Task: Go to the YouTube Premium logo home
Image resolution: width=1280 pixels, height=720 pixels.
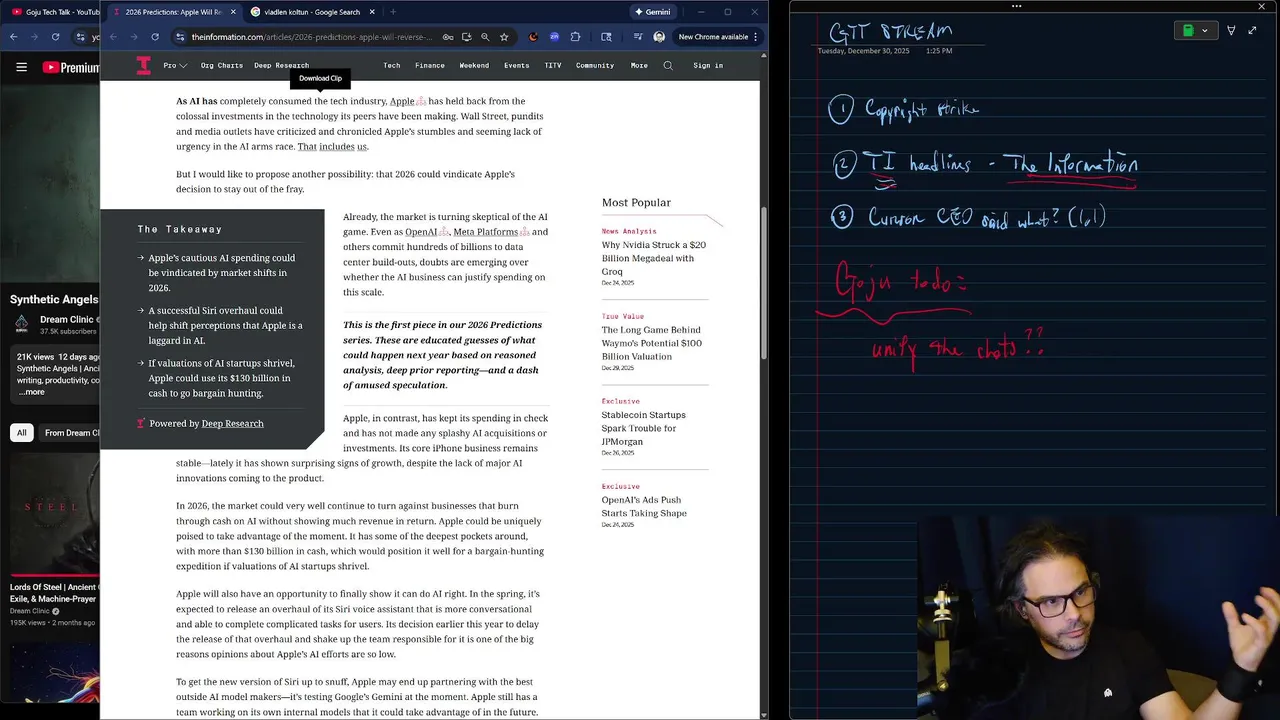Action: 71,67
